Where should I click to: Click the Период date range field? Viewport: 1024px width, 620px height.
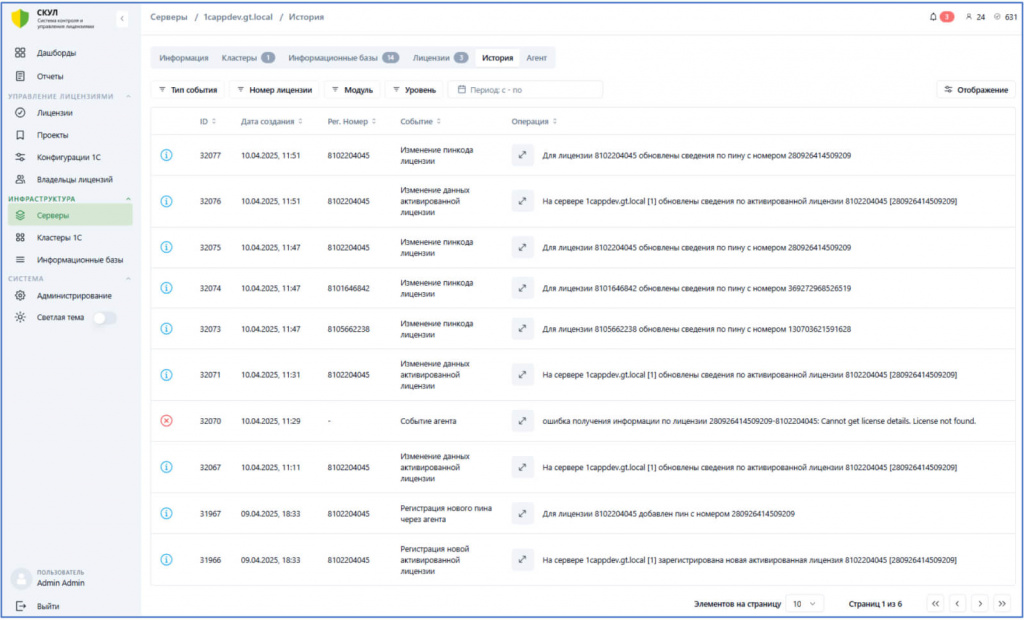point(525,90)
